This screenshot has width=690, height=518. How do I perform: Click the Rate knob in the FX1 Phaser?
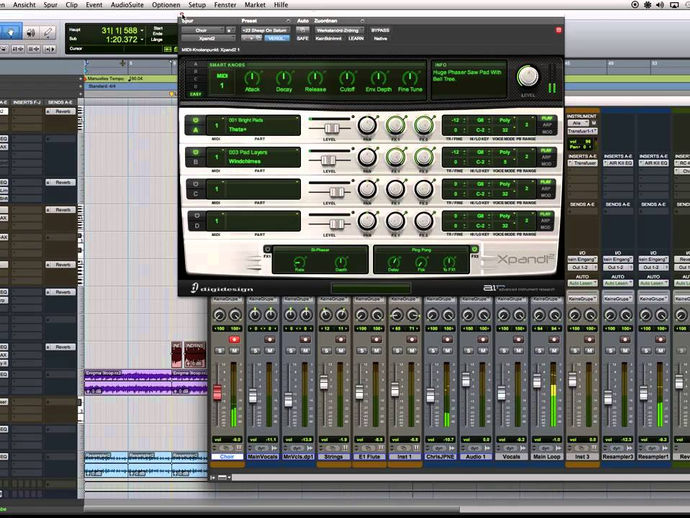tap(299, 262)
